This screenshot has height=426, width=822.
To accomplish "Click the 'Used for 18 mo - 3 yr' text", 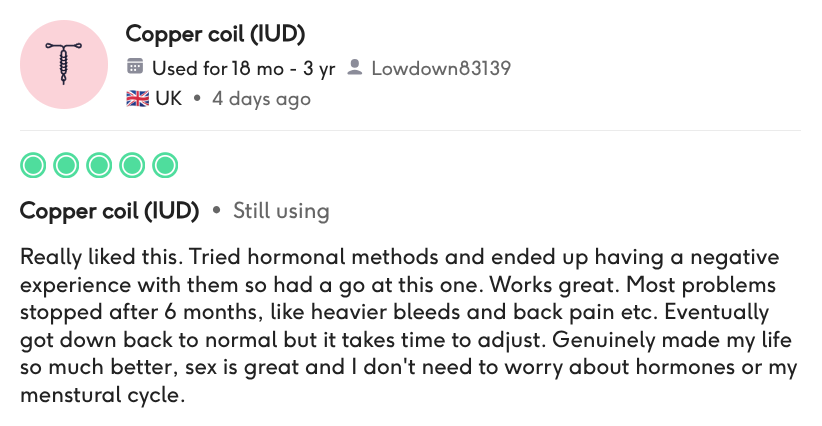I will (243, 69).
